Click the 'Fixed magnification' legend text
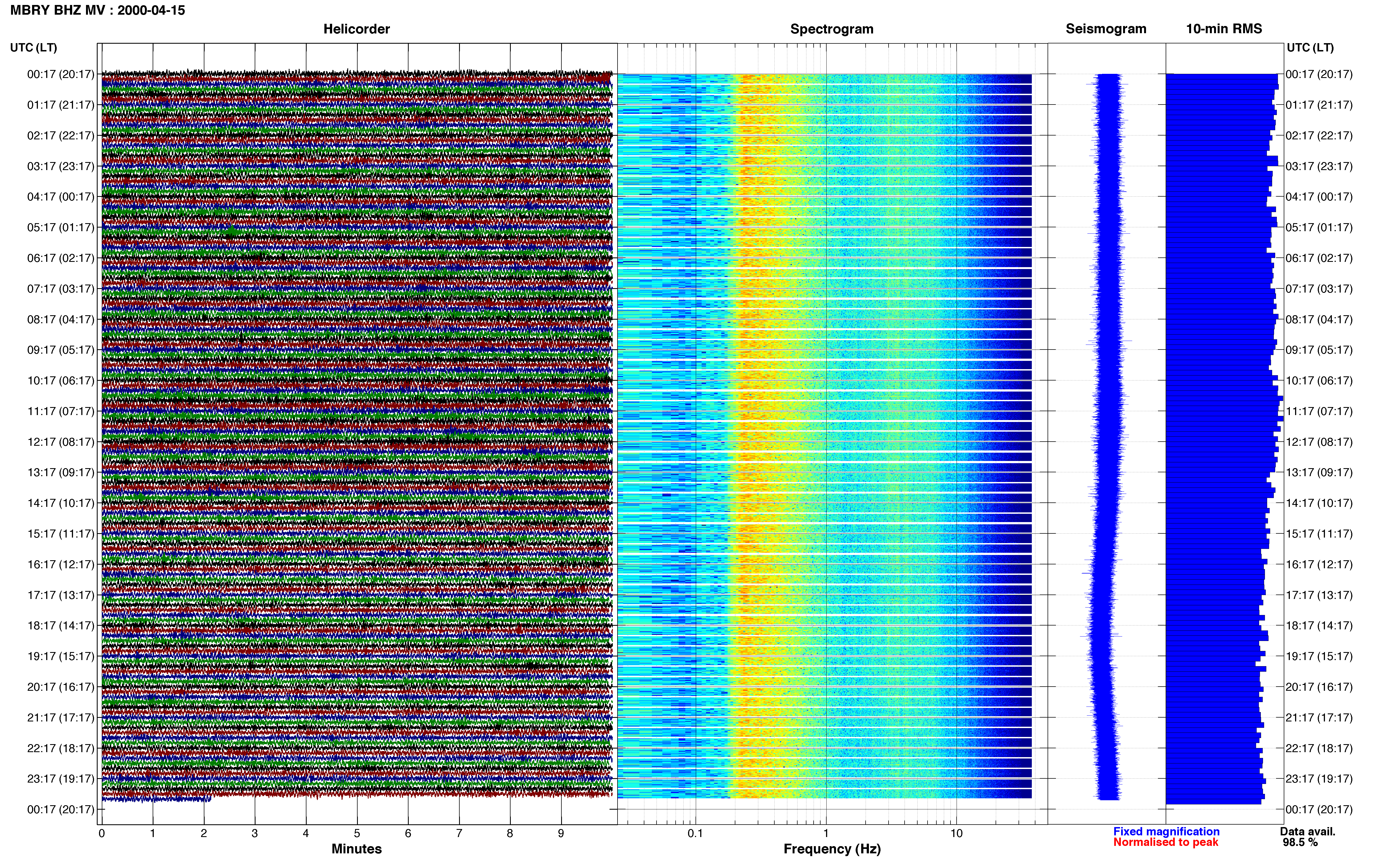Screen dimensions: 1388x868 1166,831
